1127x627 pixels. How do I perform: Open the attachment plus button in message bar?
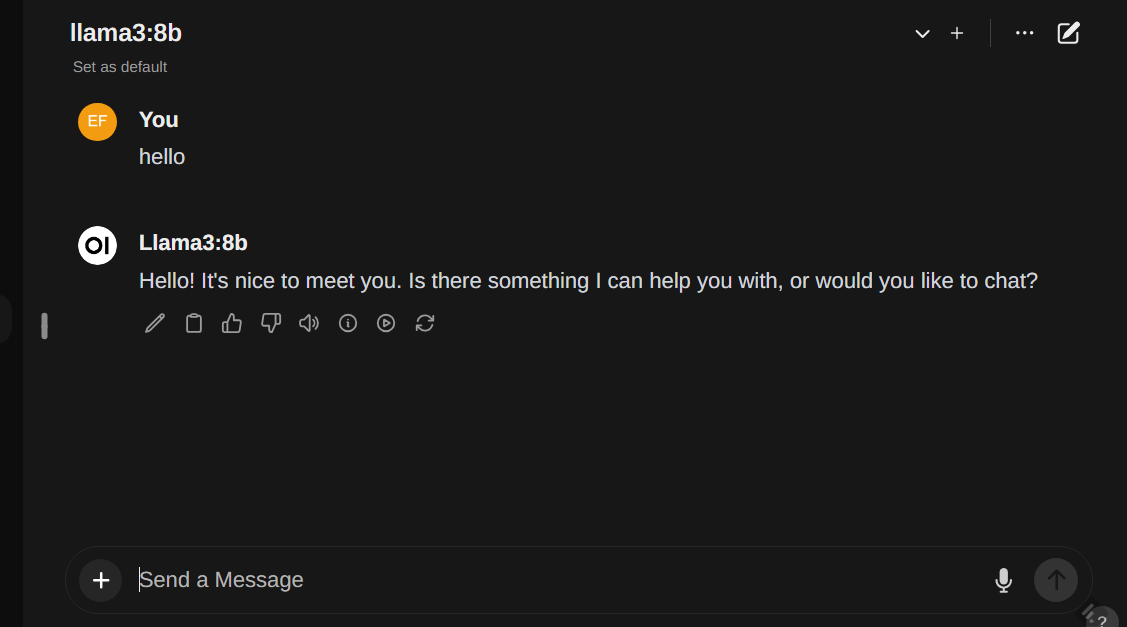(x=101, y=580)
